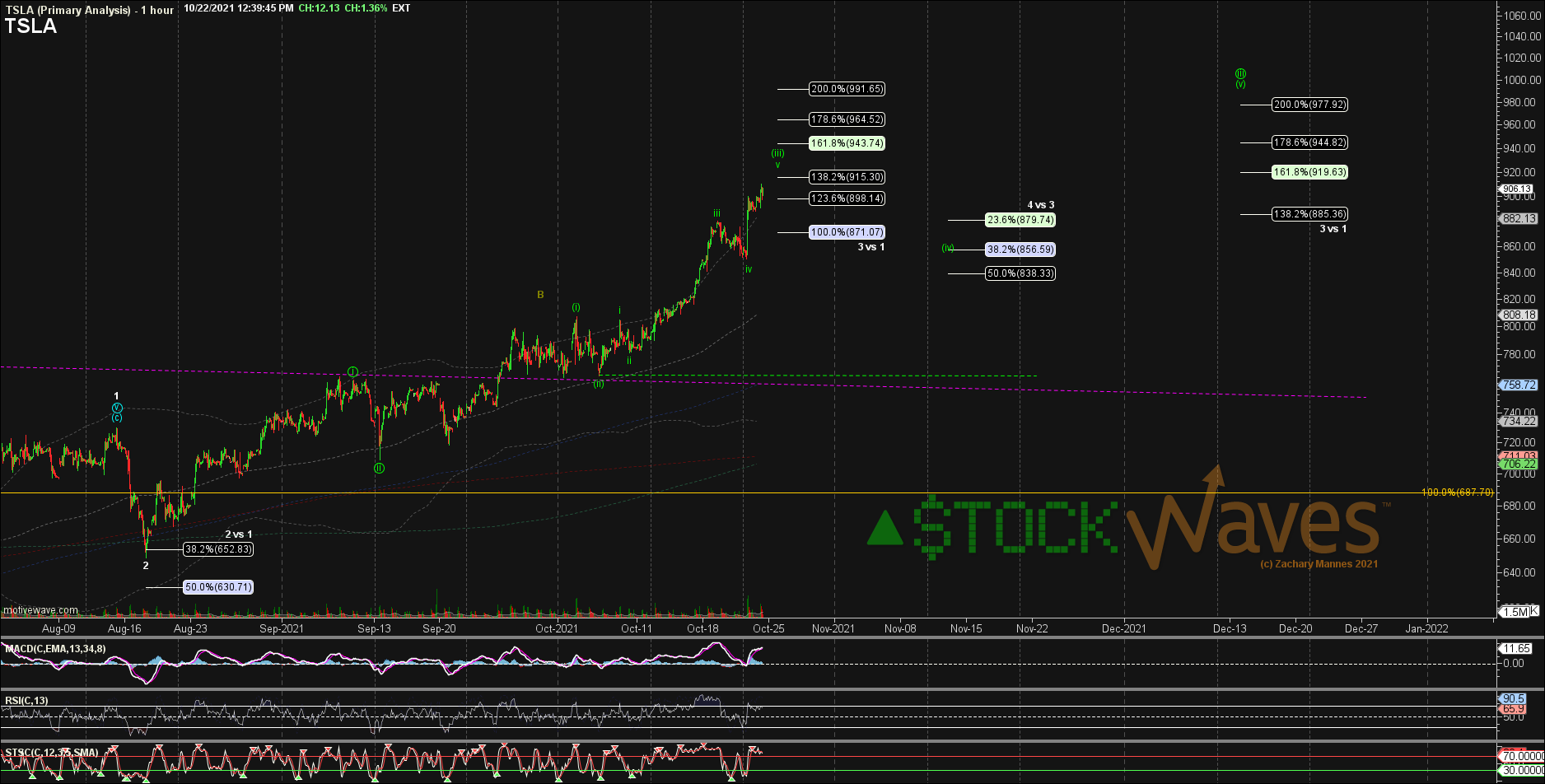Viewport: 1545px width, 784px height.
Task: Click the Jan-2022 date on the time axis
Action: [x=1426, y=628]
